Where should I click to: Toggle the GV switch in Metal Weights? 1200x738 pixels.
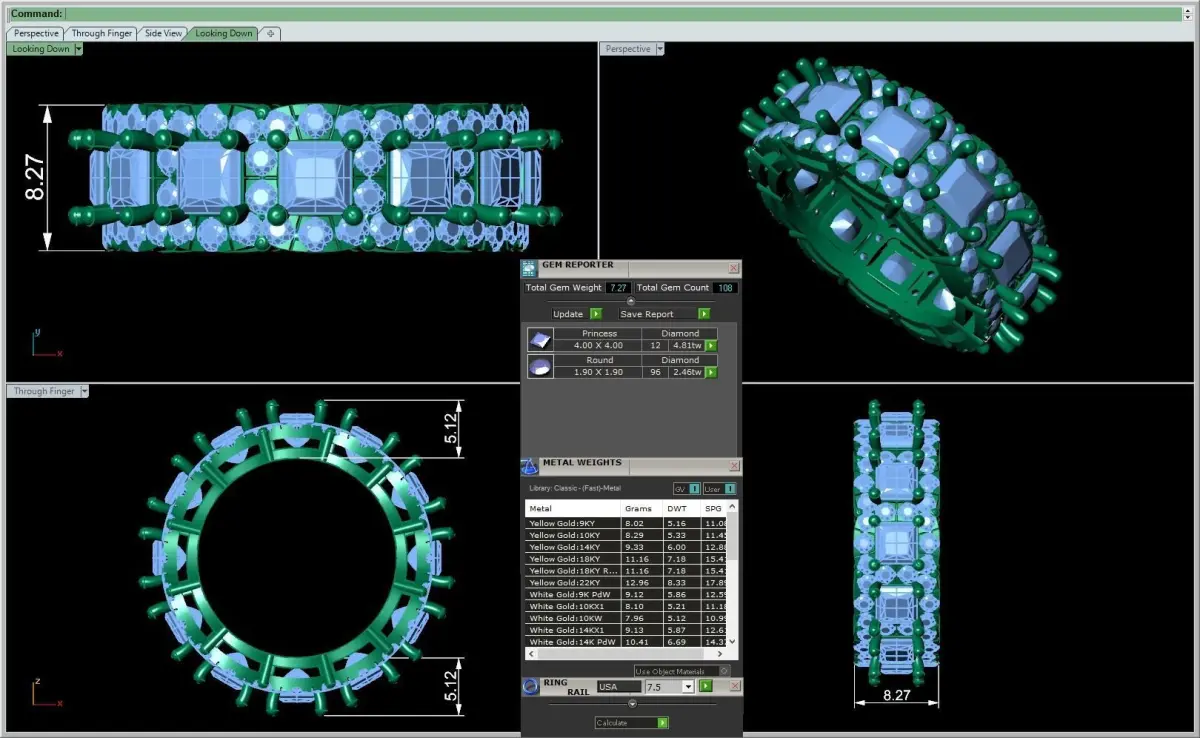(687, 489)
